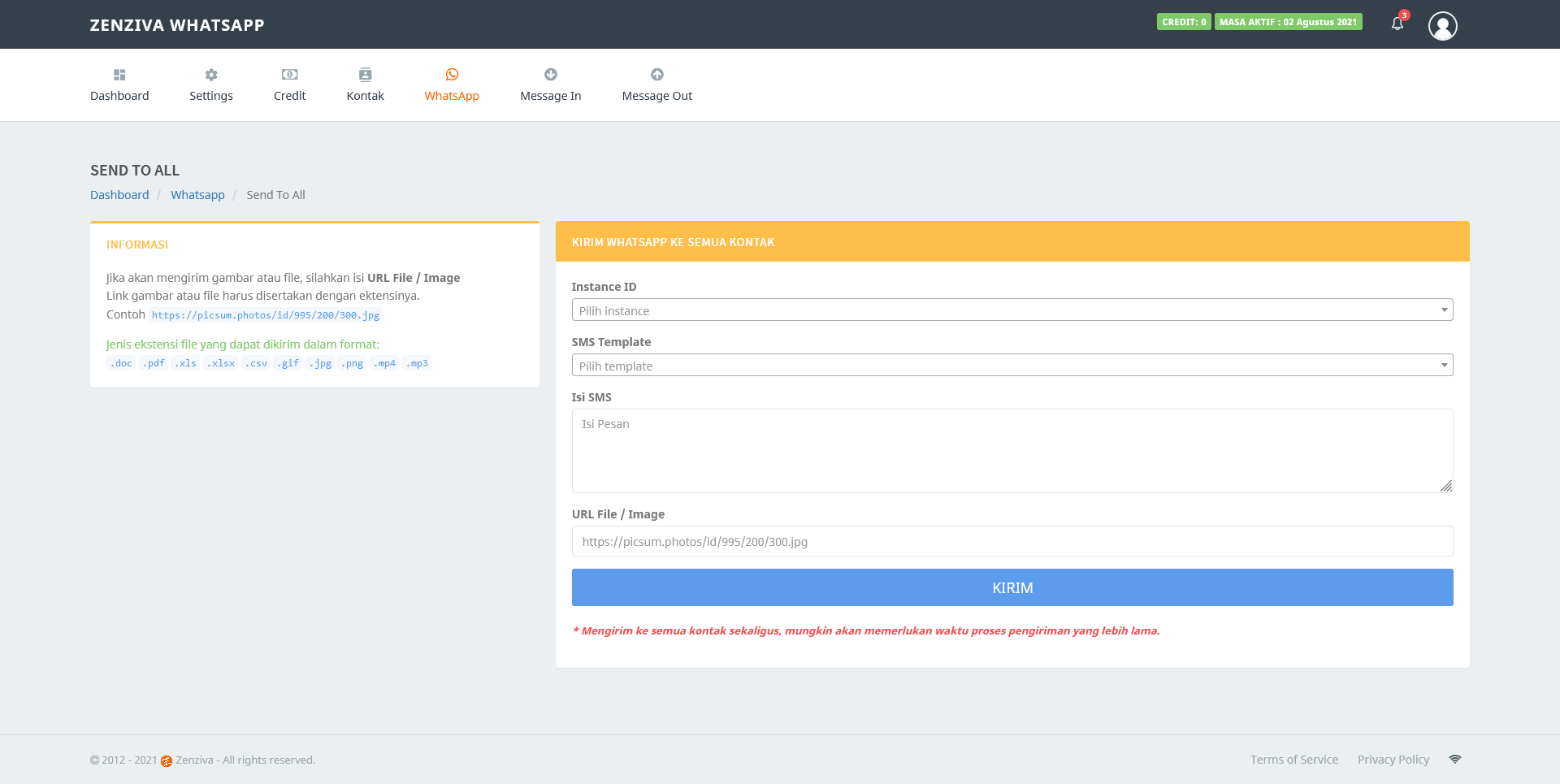This screenshot has width=1560, height=784.
Task: Click the Message Out up-arrow icon
Action: [657, 75]
